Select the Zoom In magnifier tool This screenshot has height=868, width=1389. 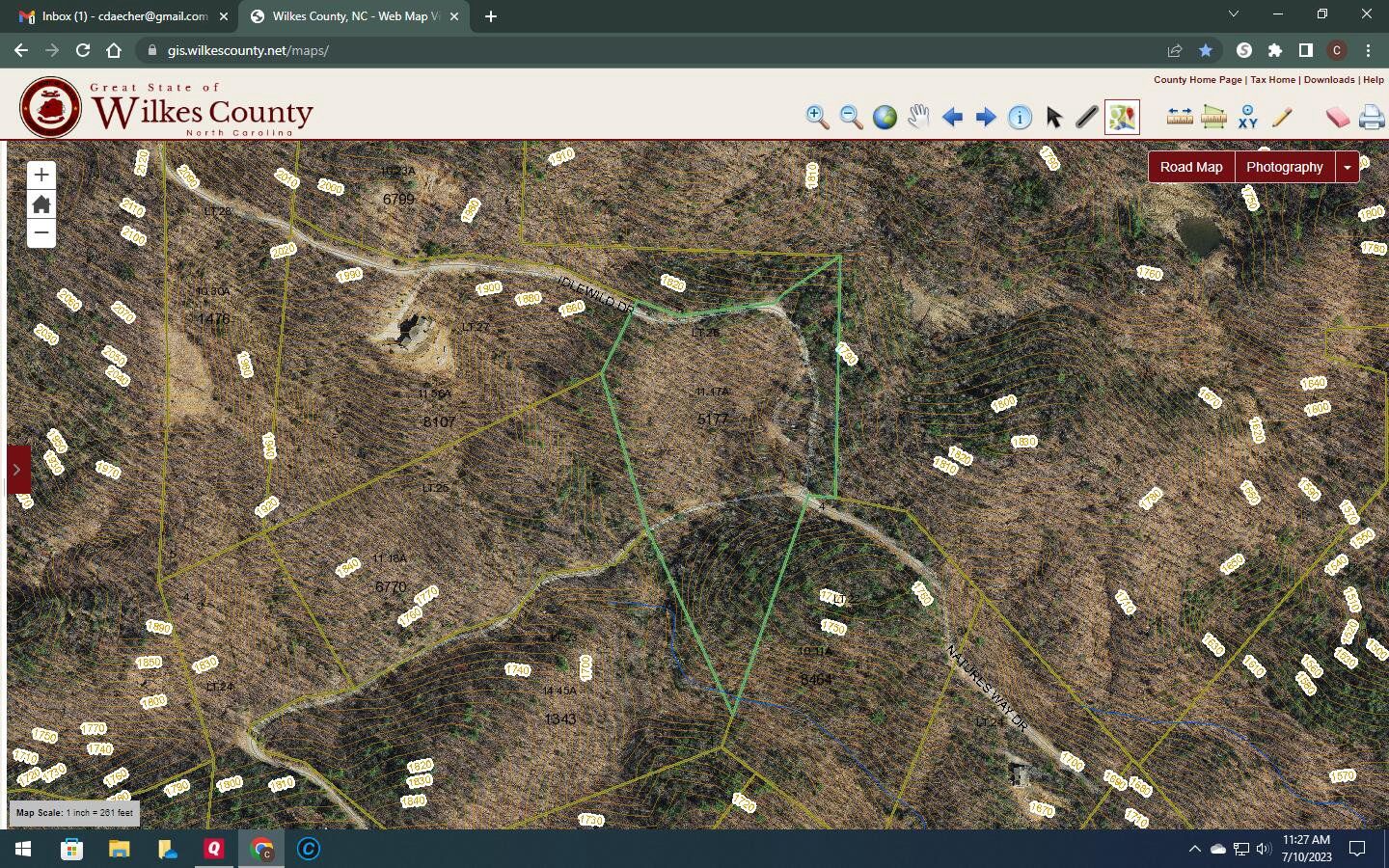pyautogui.click(x=817, y=117)
